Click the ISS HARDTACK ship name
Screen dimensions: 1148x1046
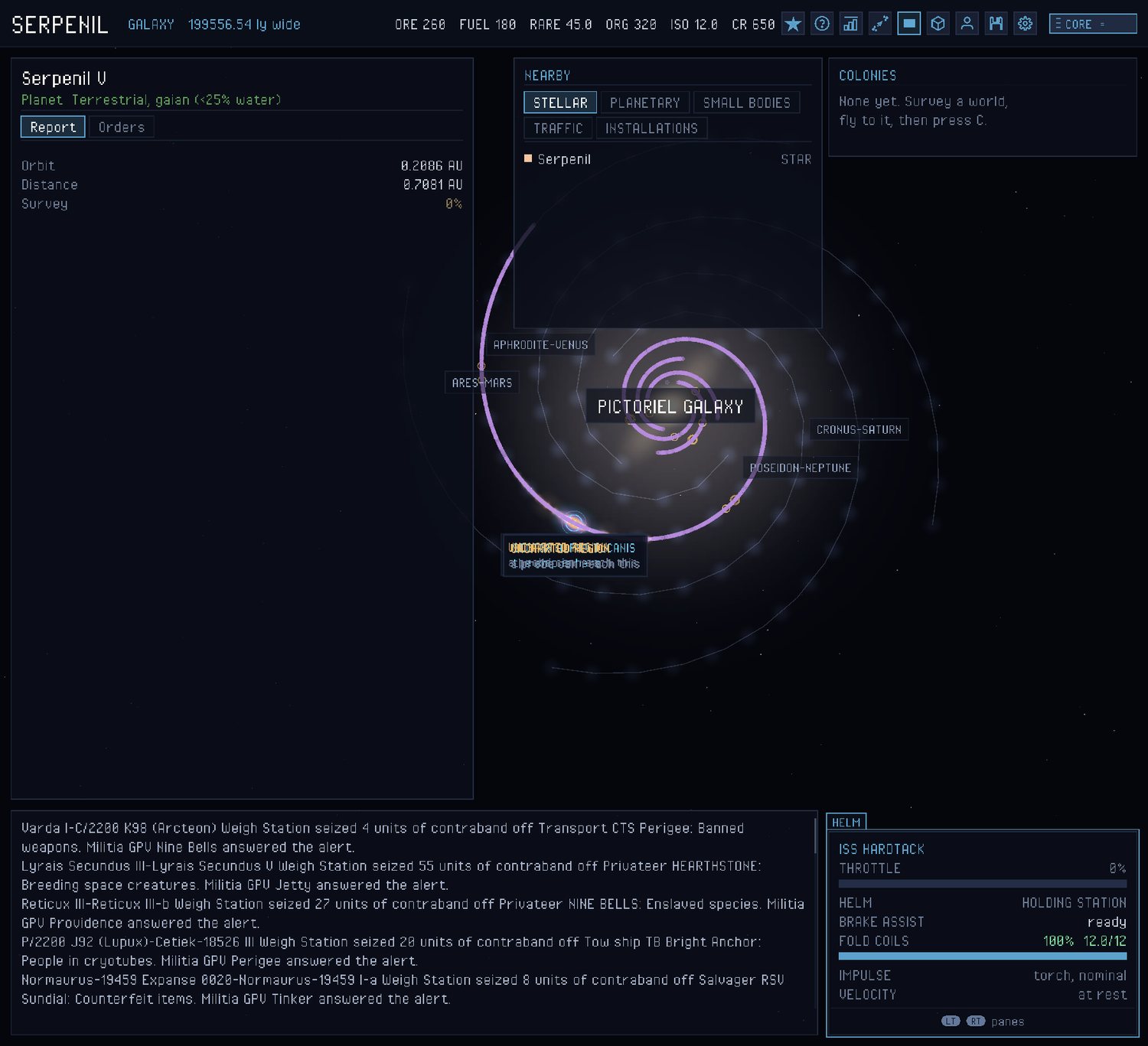pyautogui.click(x=882, y=849)
